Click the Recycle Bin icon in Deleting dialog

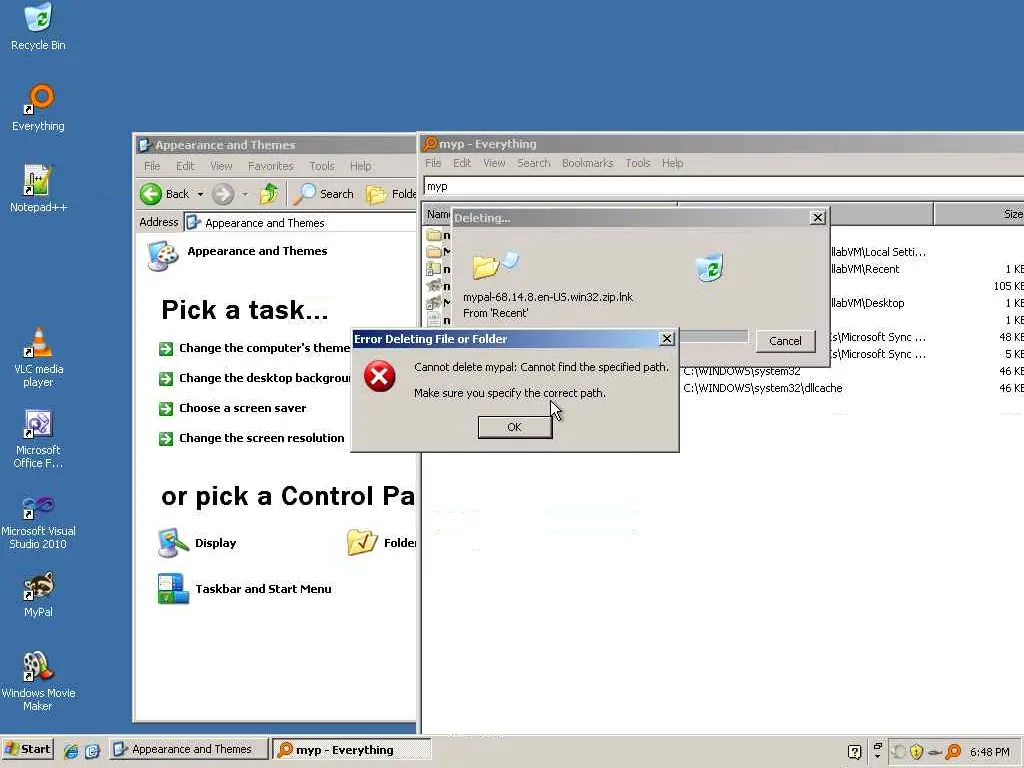[709, 267]
